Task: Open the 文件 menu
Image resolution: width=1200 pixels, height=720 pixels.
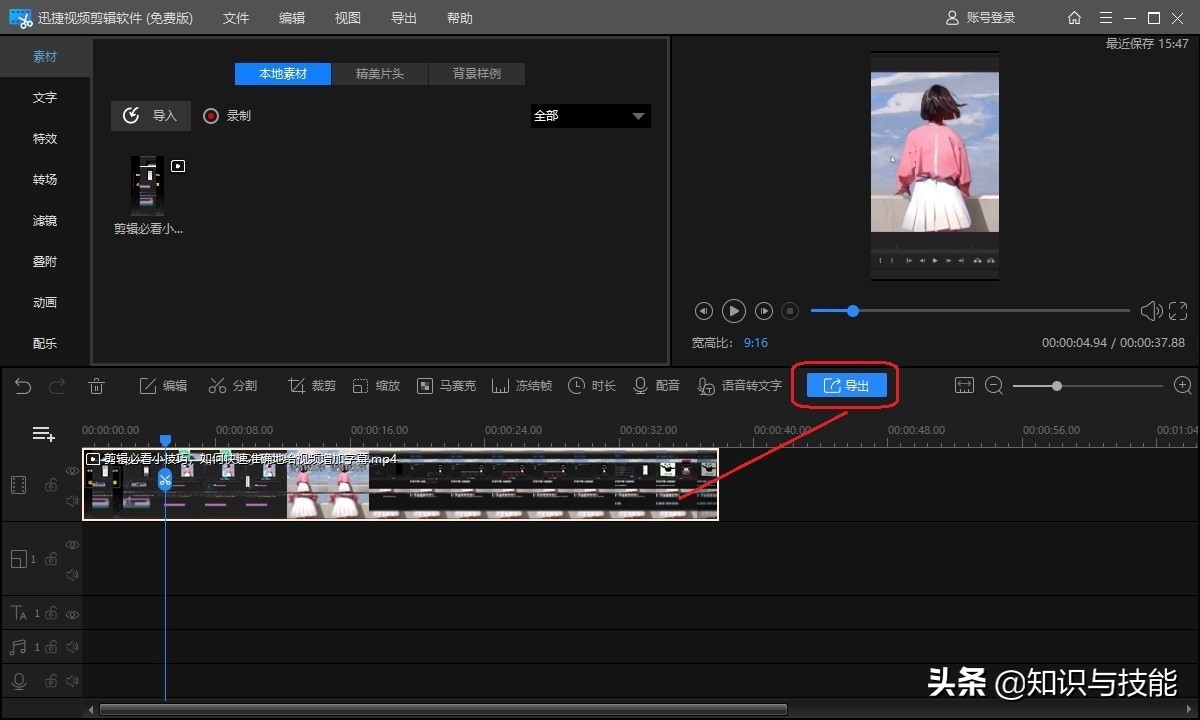Action: [x=236, y=17]
